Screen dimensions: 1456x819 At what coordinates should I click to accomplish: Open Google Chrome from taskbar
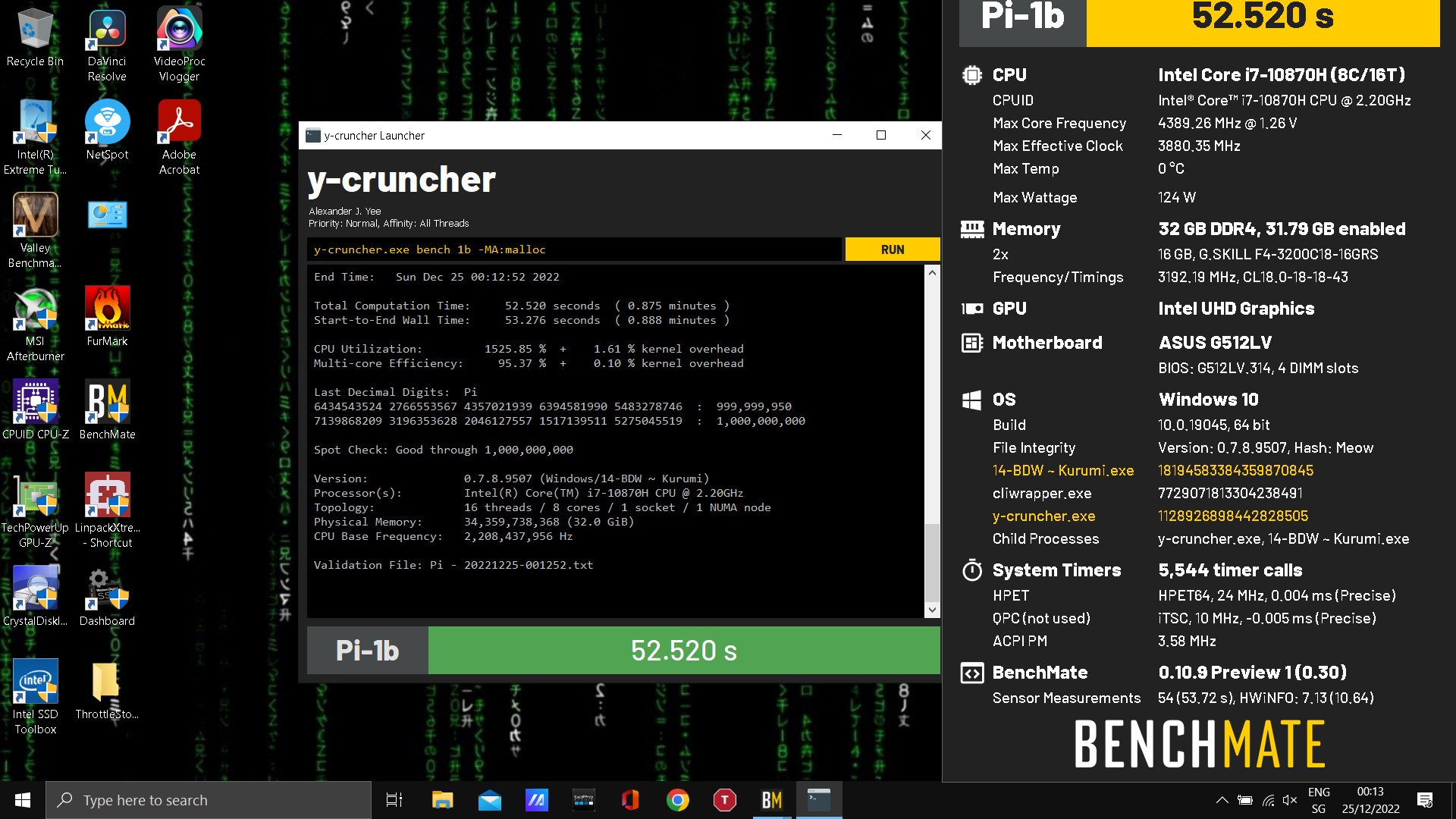pos(678,800)
